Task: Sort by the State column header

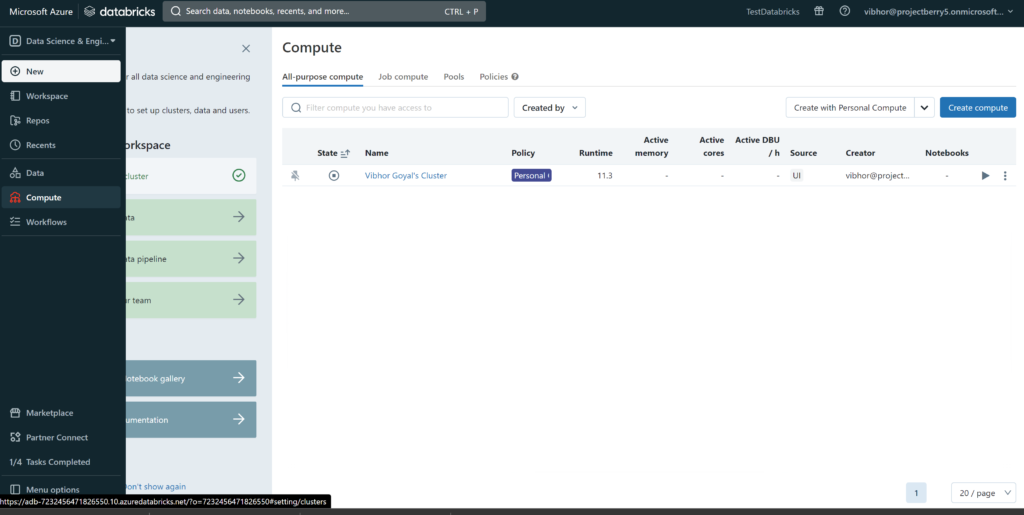Action: (x=334, y=153)
